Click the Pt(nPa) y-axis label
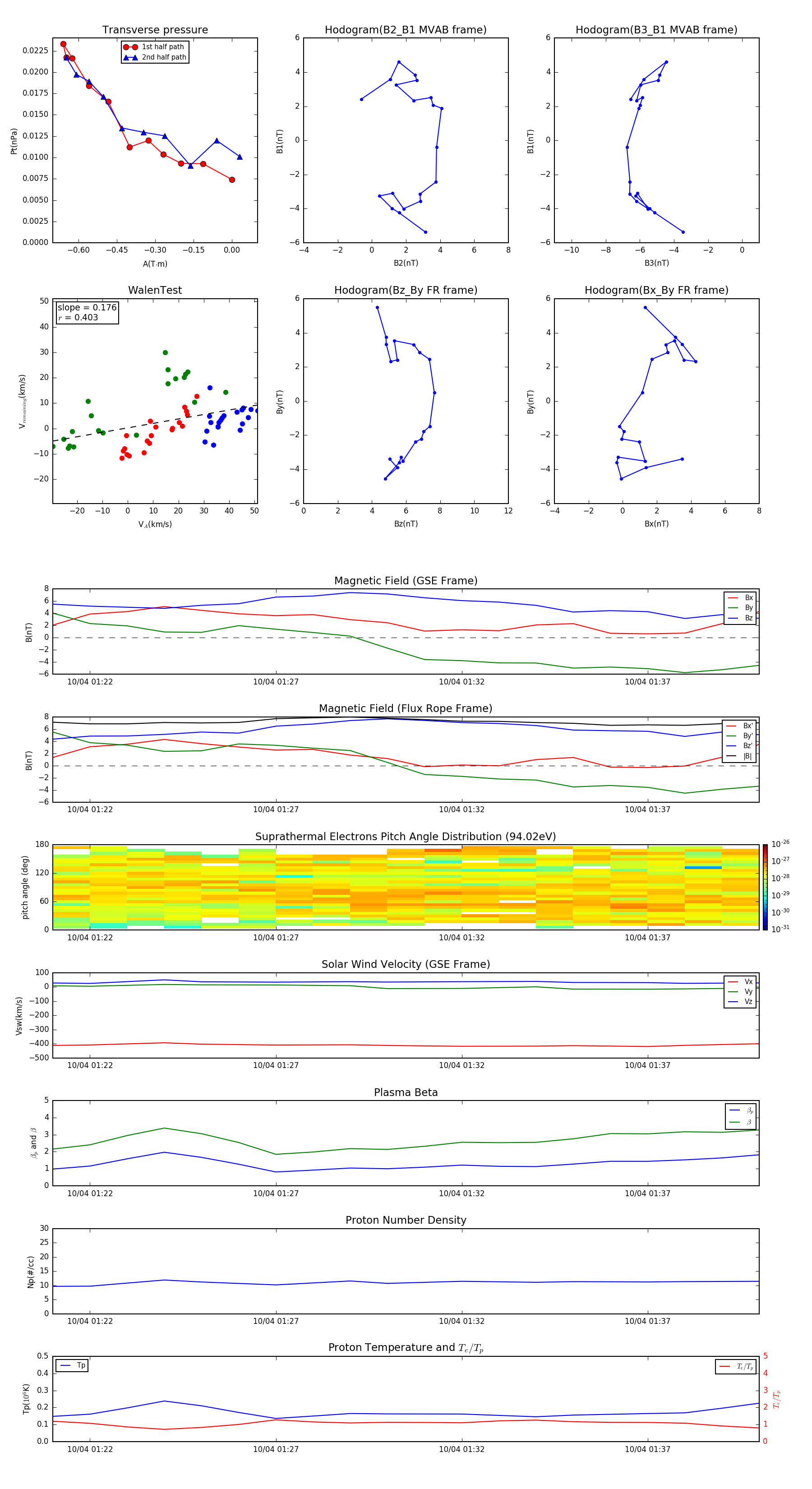Image resolution: width=812 pixels, height=1489 pixels. [14, 141]
